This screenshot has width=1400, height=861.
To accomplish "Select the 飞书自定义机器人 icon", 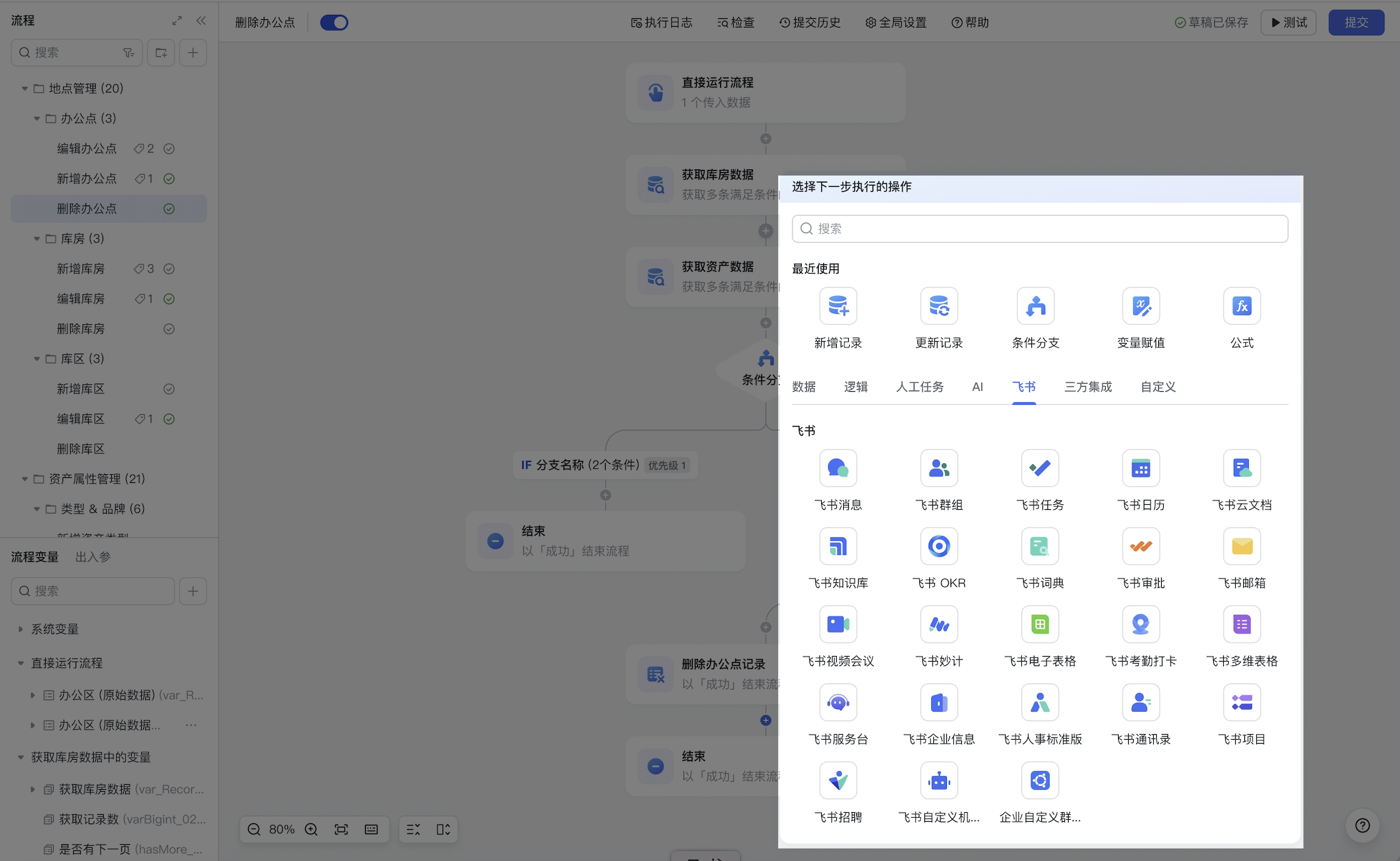I will coord(939,780).
